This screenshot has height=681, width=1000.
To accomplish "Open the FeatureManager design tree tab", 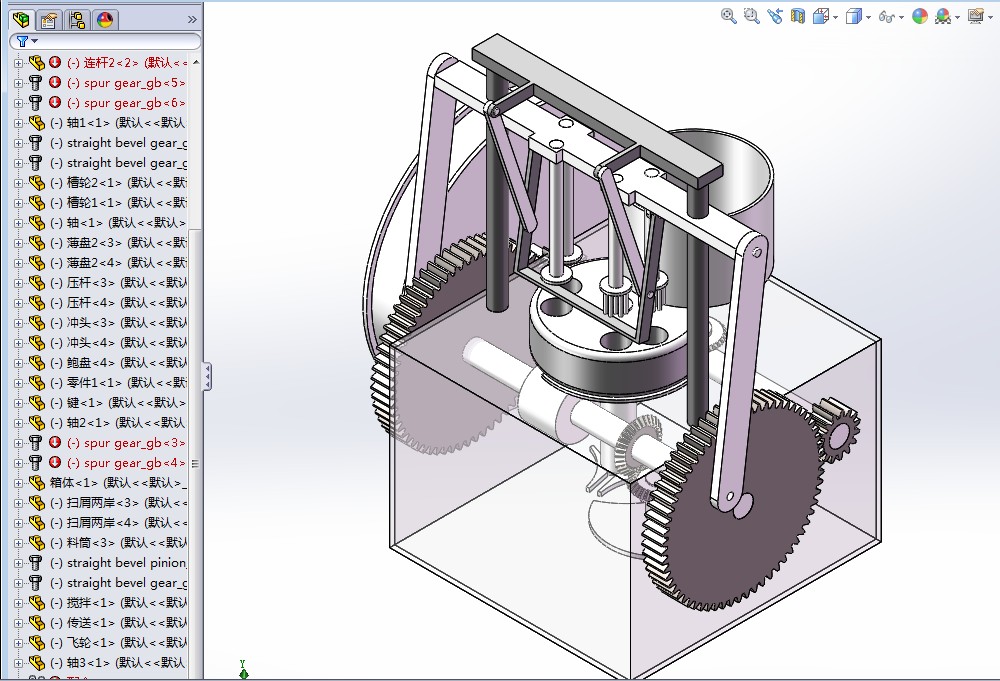I will [21, 20].
